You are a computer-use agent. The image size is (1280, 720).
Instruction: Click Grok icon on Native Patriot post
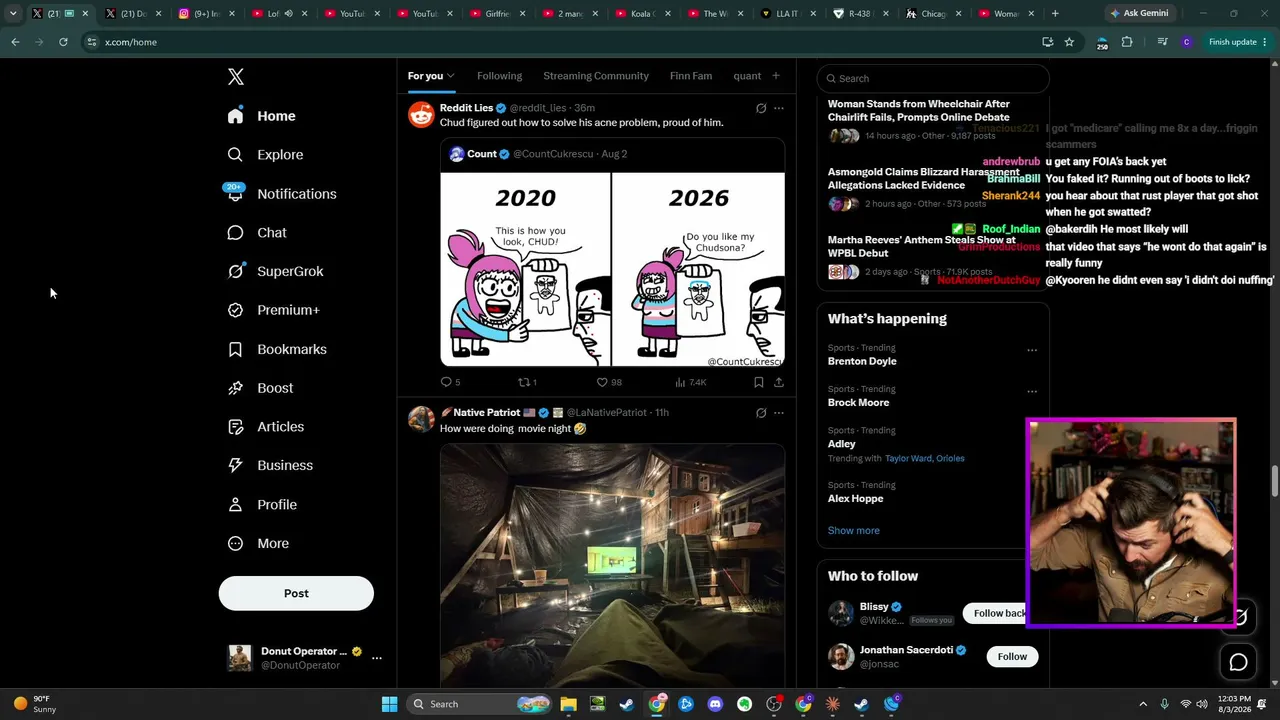pos(761,413)
